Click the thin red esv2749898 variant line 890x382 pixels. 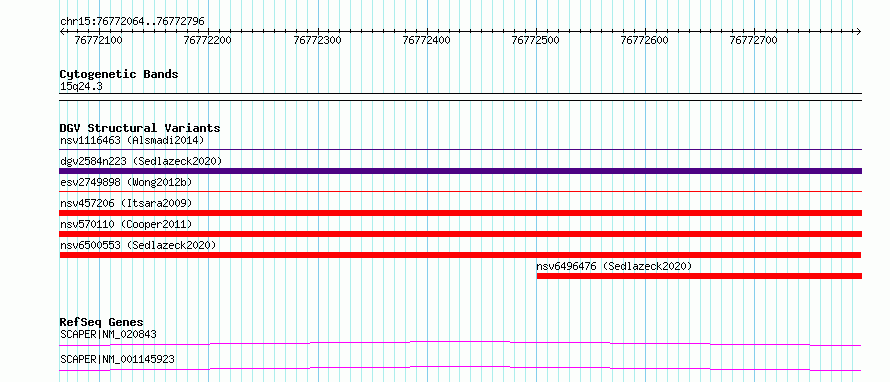[x=460, y=192]
